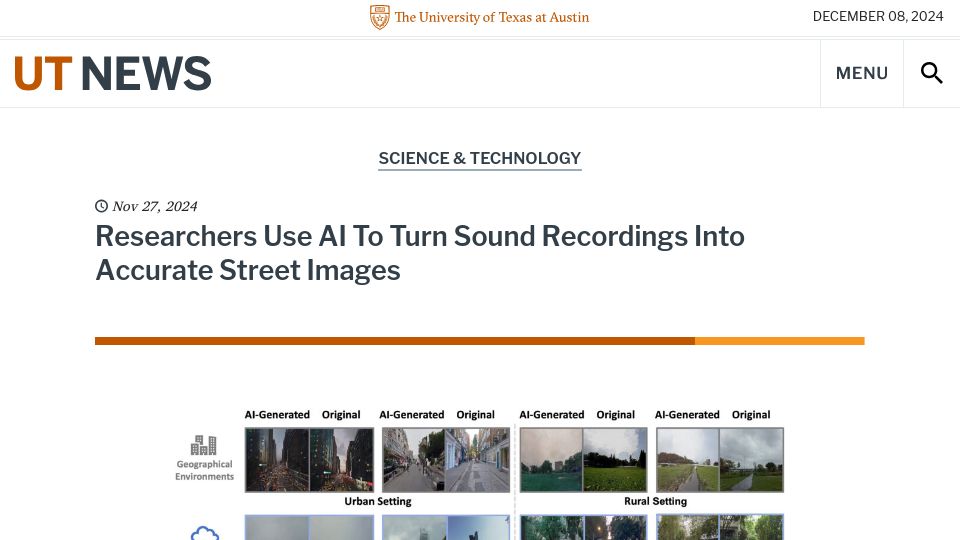This screenshot has width=960, height=540.
Task: Click the DECEMBER 08, 2024 header date
Action: click(x=878, y=17)
